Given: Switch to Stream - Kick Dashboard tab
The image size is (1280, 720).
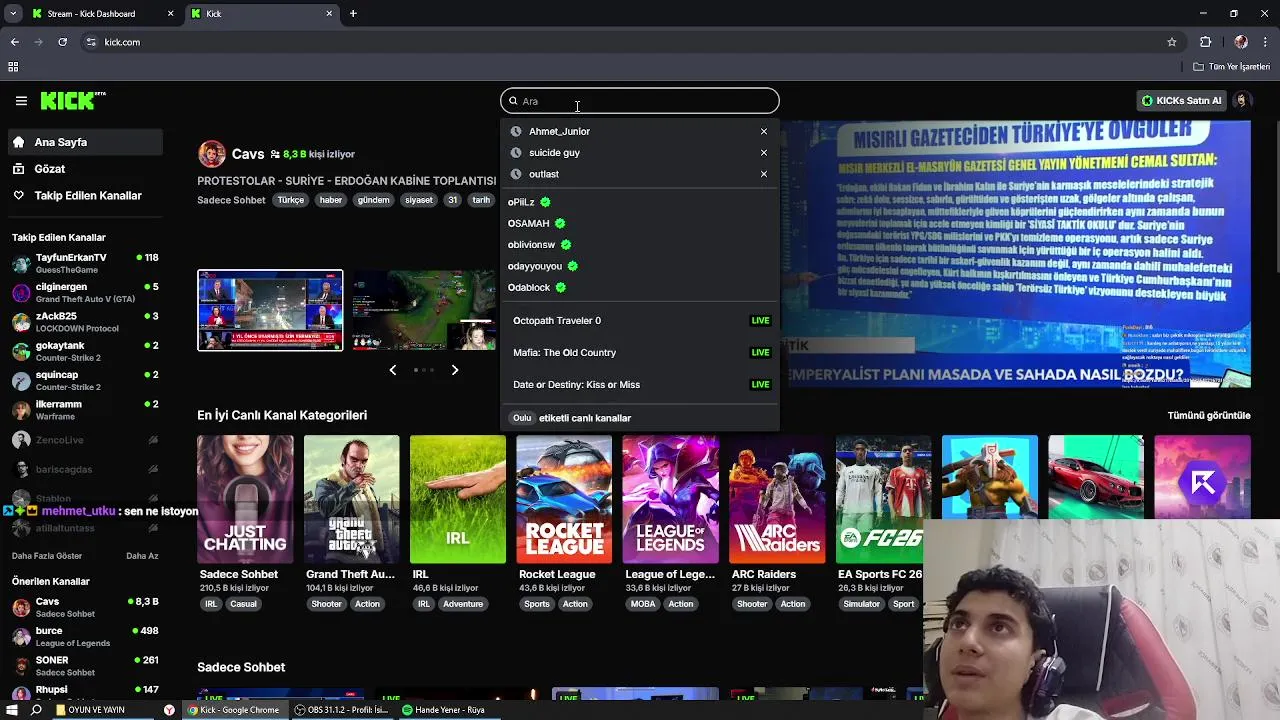Looking at the screenshot, I should tap(102, 14).
